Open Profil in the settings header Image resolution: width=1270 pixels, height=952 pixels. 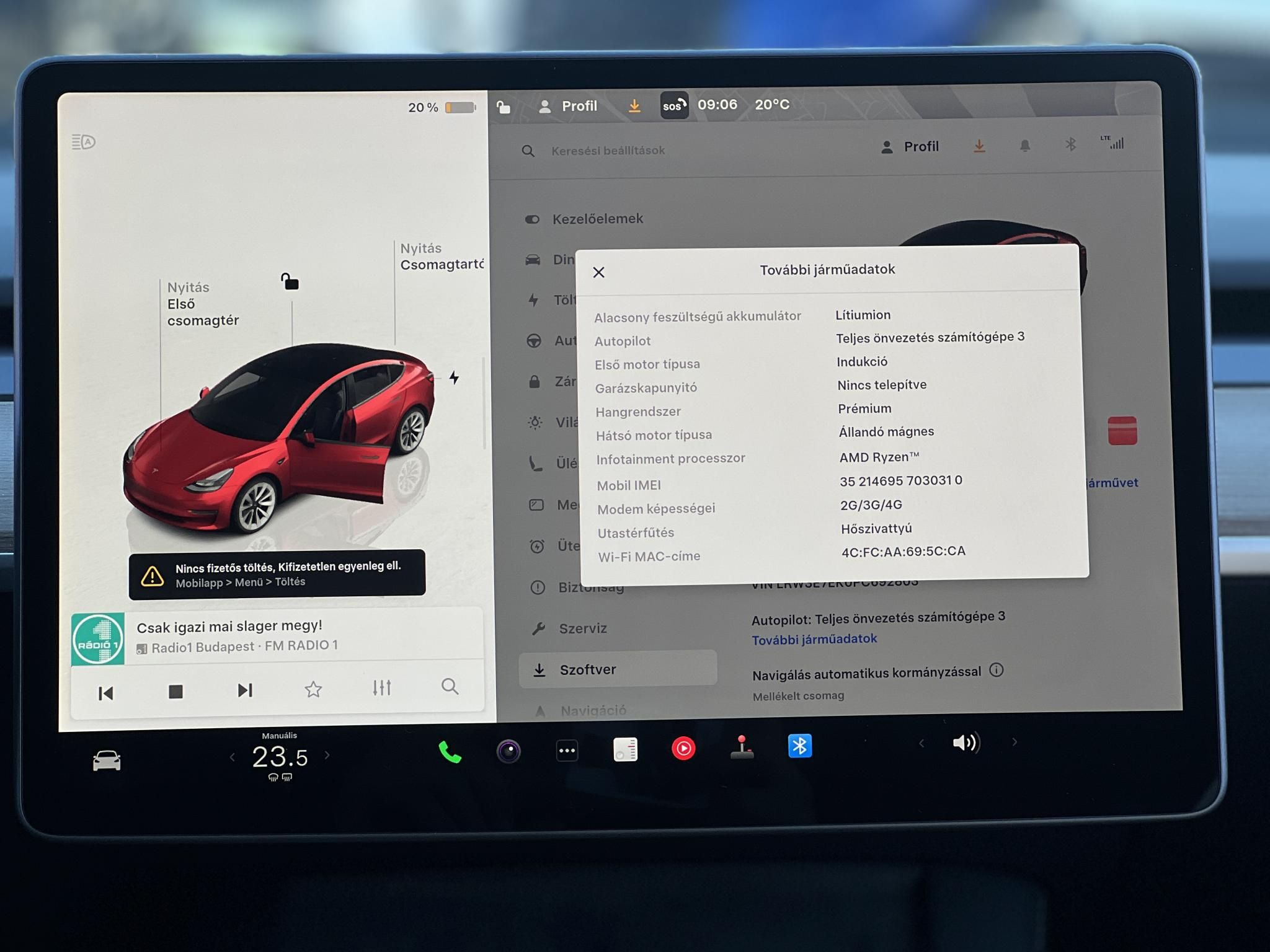[x=910, y=147]
